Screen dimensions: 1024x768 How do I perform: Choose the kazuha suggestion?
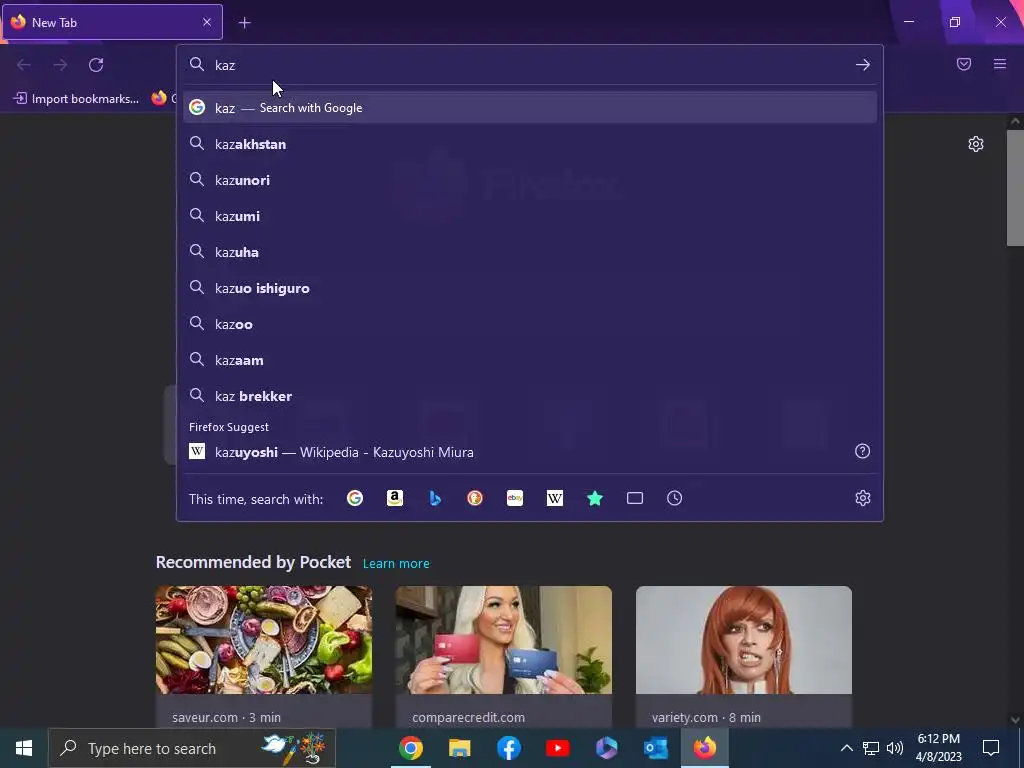point(530,252)
